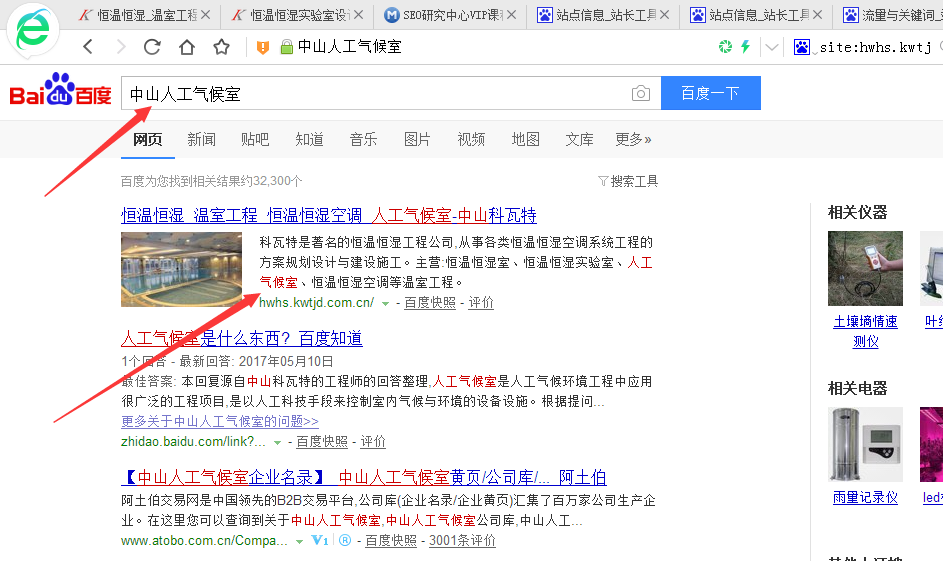Open the Baidu paw search-engine selector
Viewport: 943px width, 561px height.
coord(802,47)
